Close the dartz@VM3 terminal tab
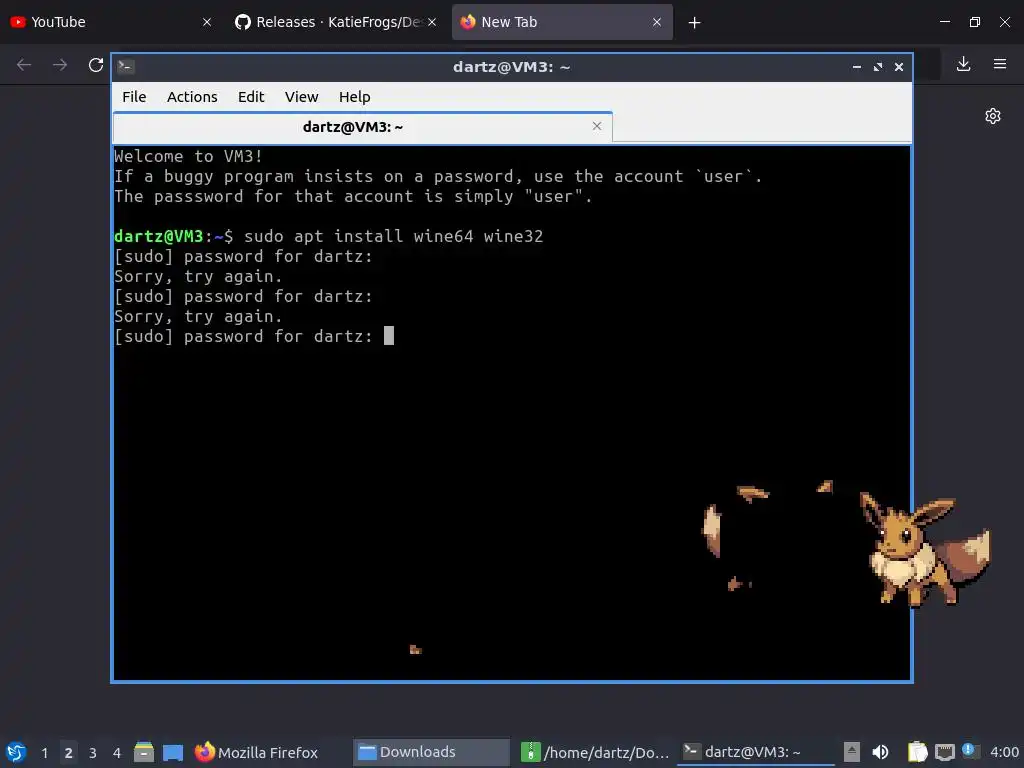The image size is (1024, 768). (596, 126)
